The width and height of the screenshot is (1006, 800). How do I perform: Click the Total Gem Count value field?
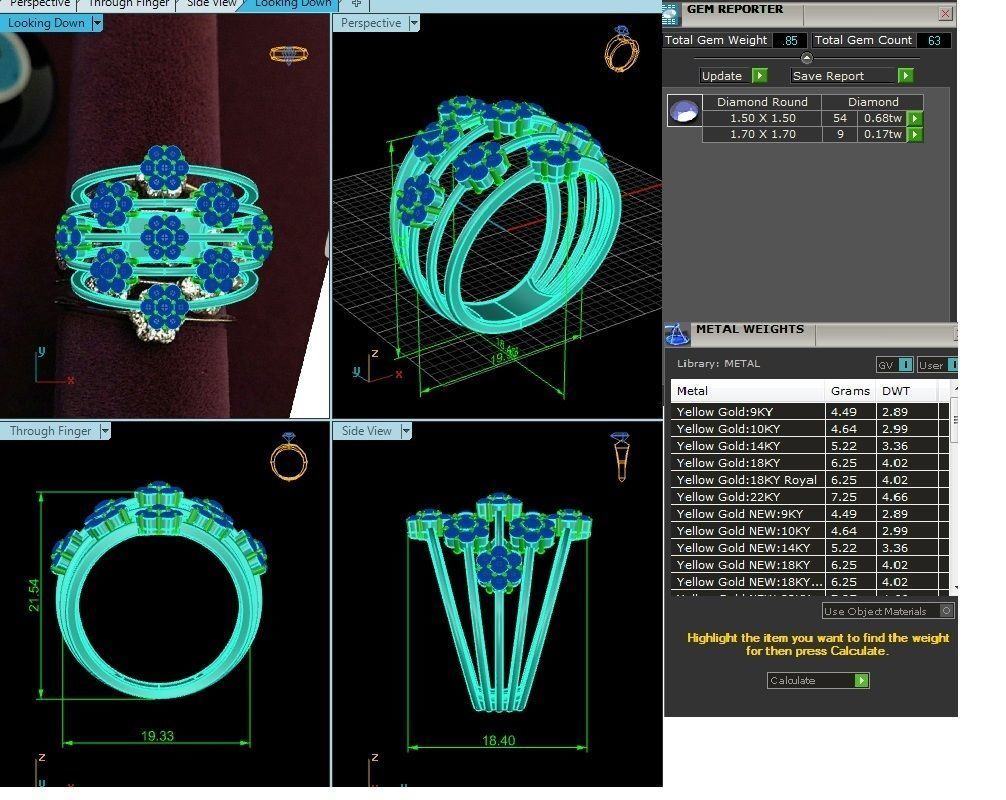point(934,40)
